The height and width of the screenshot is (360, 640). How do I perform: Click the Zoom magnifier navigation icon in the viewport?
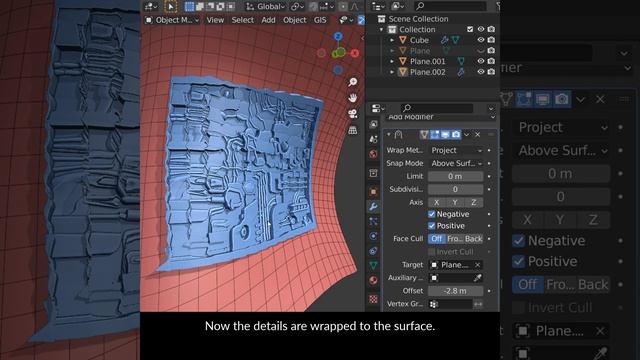[x=353, y=82]
